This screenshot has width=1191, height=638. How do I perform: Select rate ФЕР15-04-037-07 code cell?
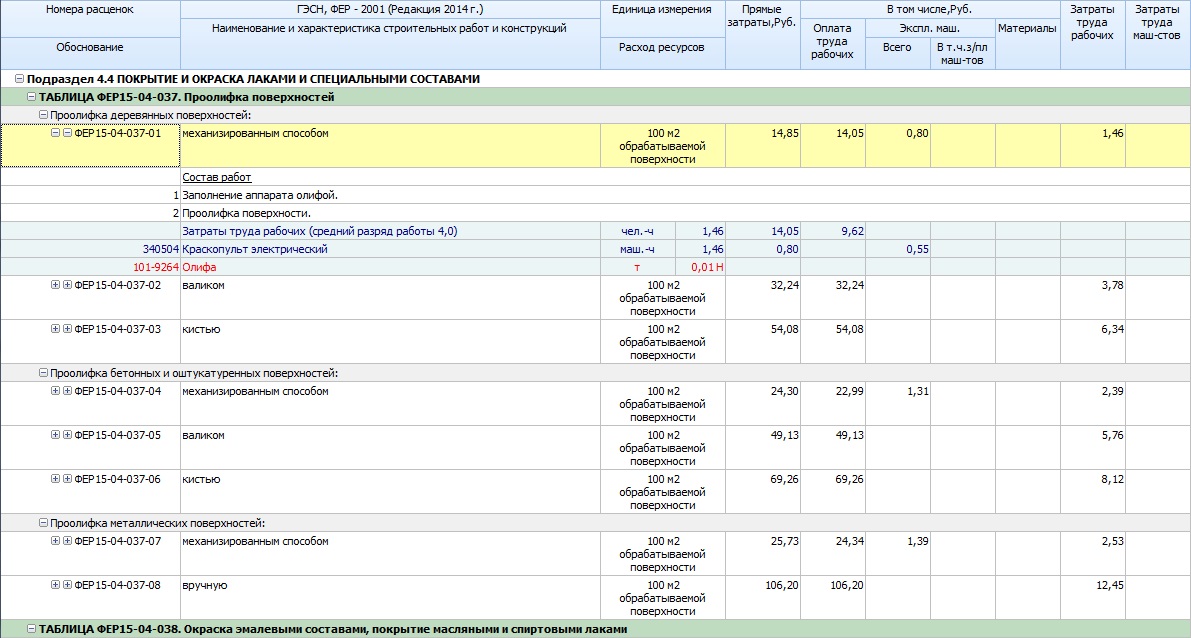coord(90,553)
